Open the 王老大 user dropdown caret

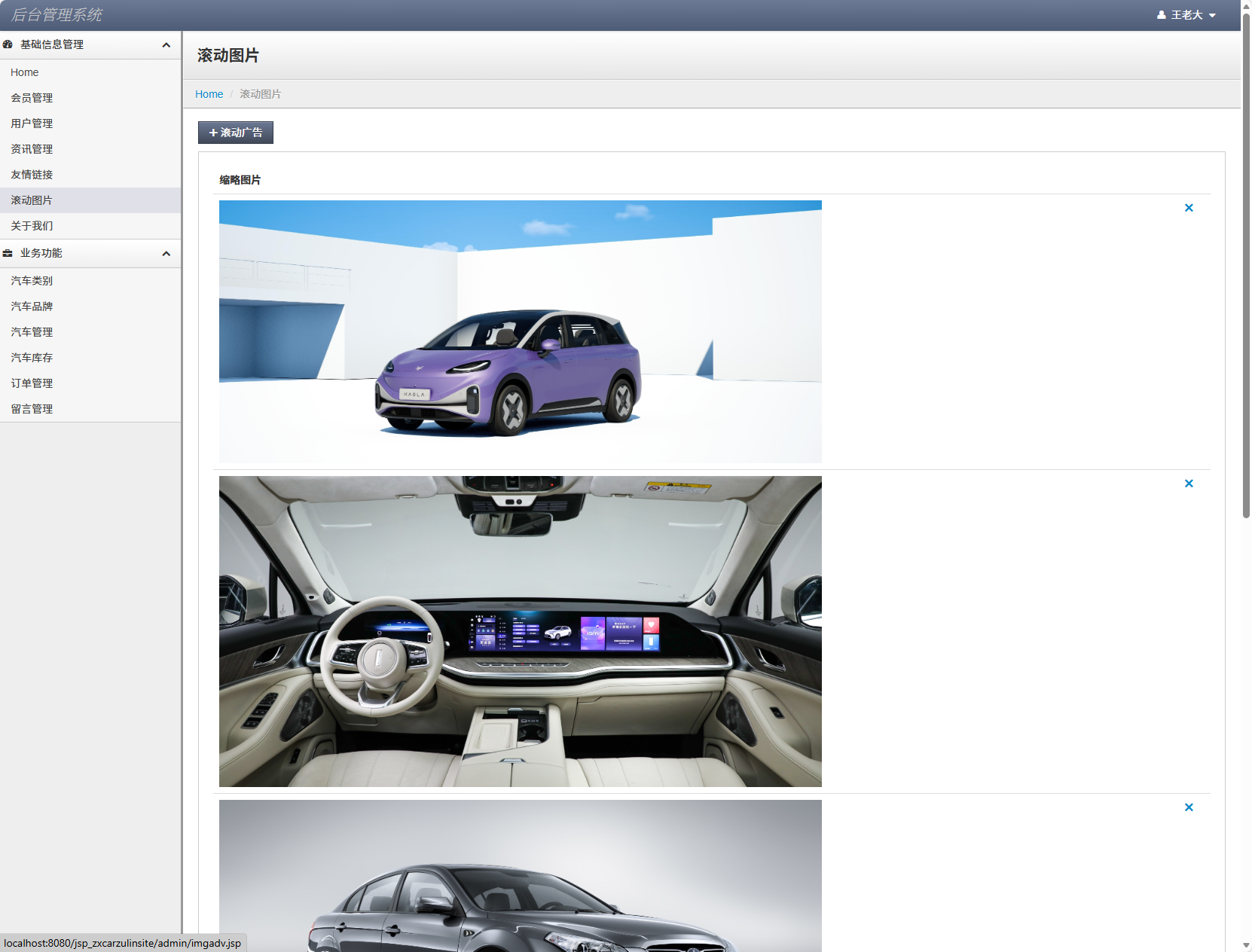[1212, 16]
